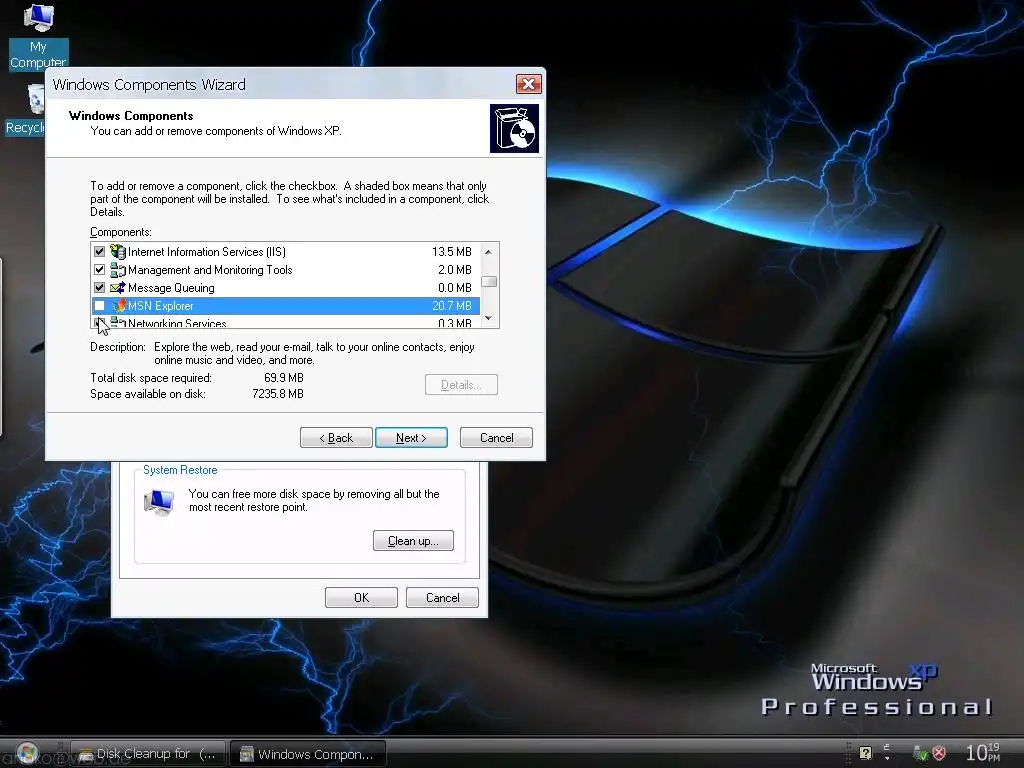Select the Management and Monitoring Tools row text
This screenshot has width=1024, height=768.
(x=210, y=270)
